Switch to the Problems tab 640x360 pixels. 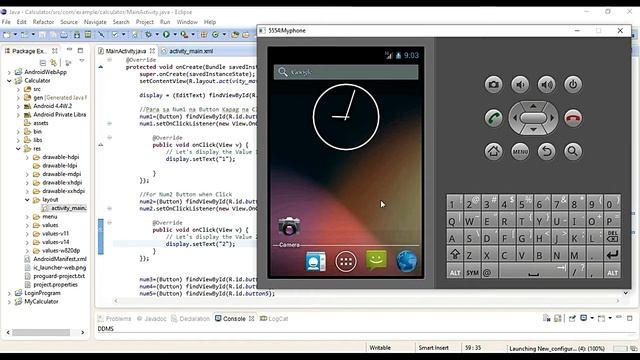click(115, 319)
